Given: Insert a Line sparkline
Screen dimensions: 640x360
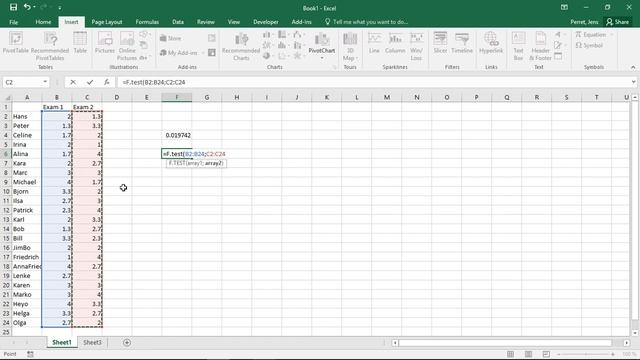Looking at the screenshot, I should coord(374,42).
